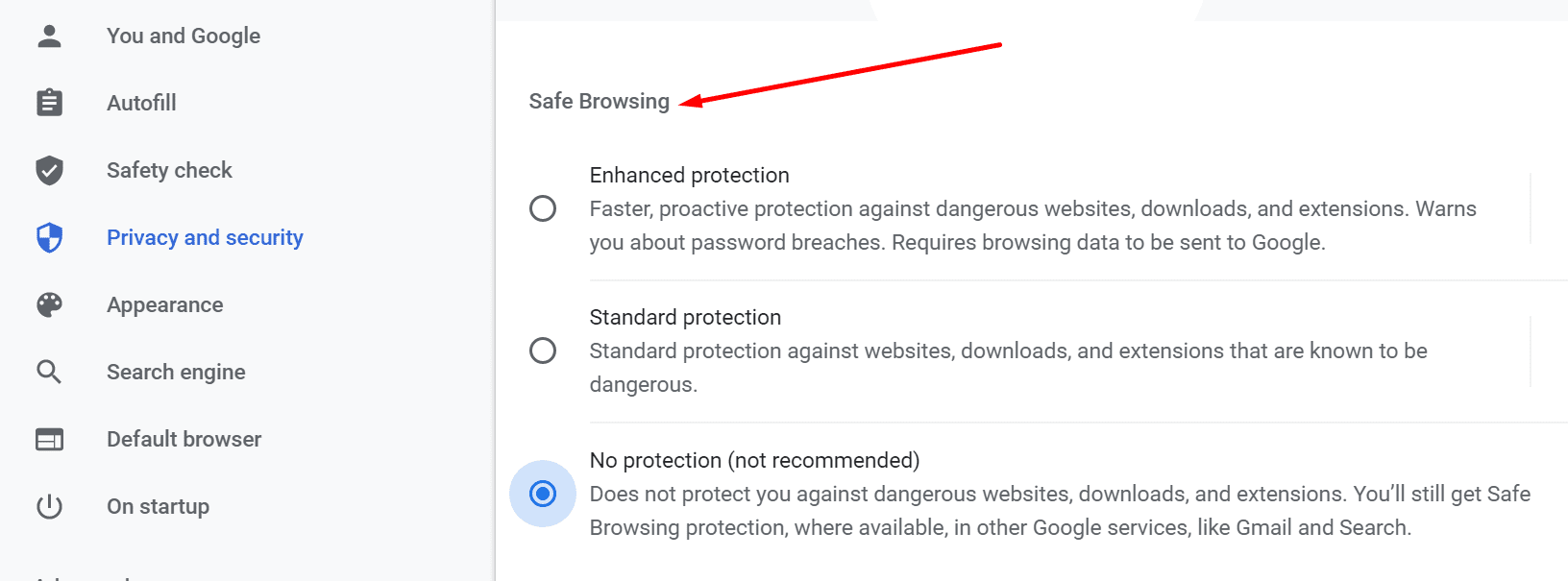Click the selected No protection radio button
This screenshot has width=1568, height=581.
click(543, 494)
